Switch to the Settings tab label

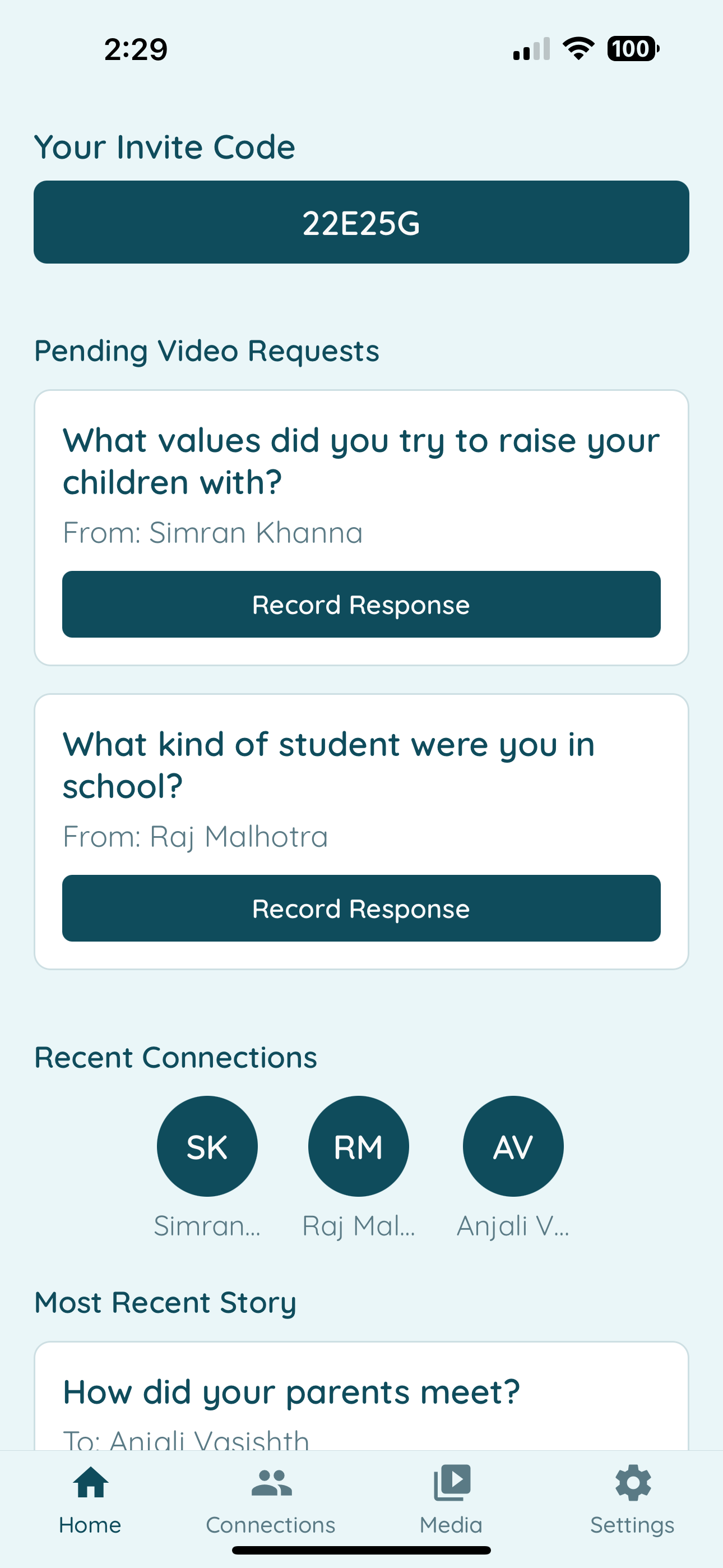tap(632, 1525)
